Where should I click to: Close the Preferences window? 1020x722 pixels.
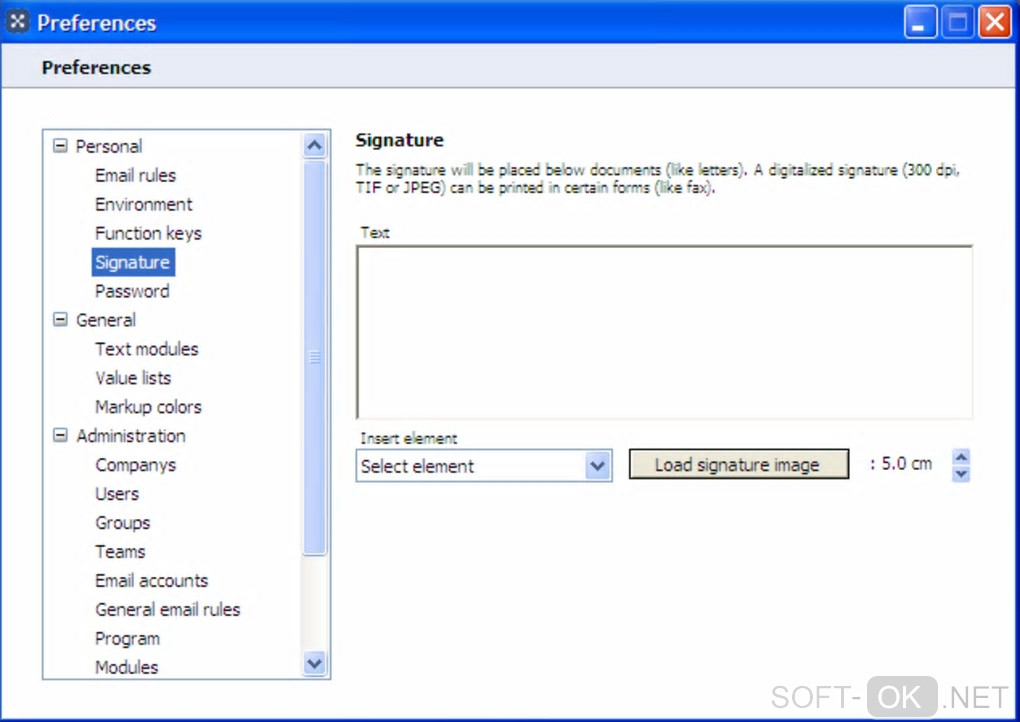995,23
